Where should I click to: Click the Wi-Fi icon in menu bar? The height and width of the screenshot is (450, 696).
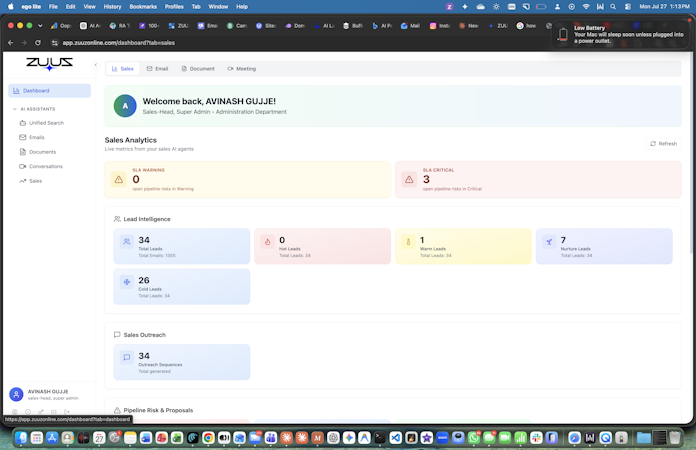tap(586, 7)
